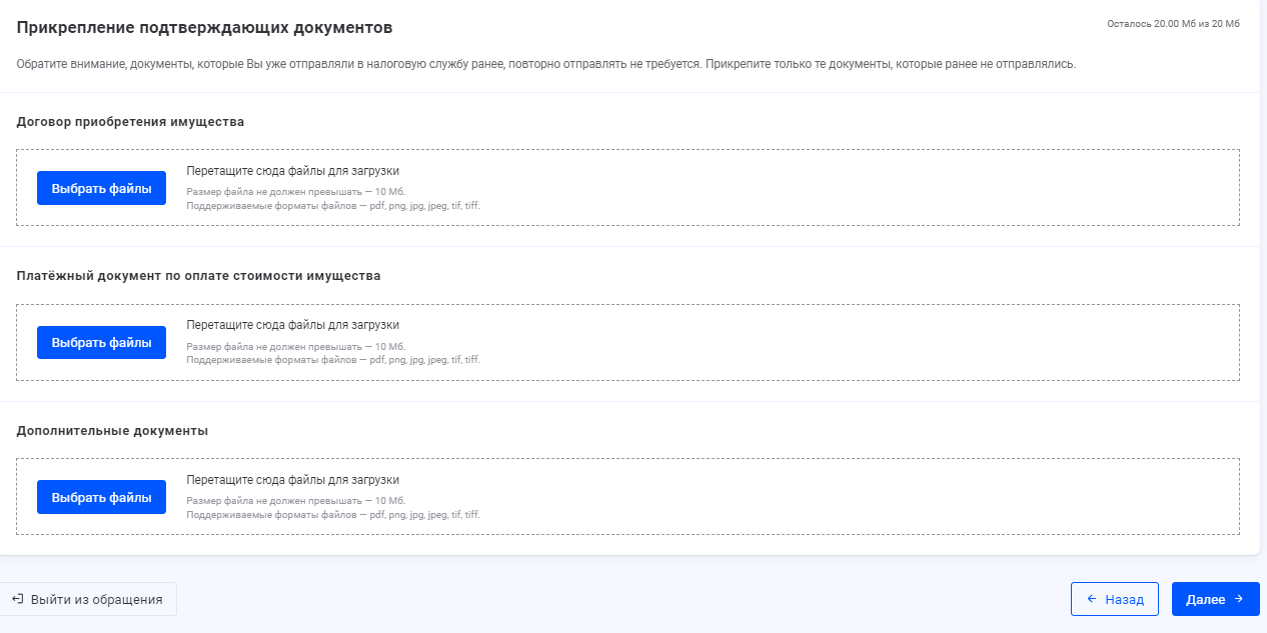Image resolution: width=1267 pixels, height=633 pixels.
Task: Choose files for Дополнительные документы
Action: (101, 497)
